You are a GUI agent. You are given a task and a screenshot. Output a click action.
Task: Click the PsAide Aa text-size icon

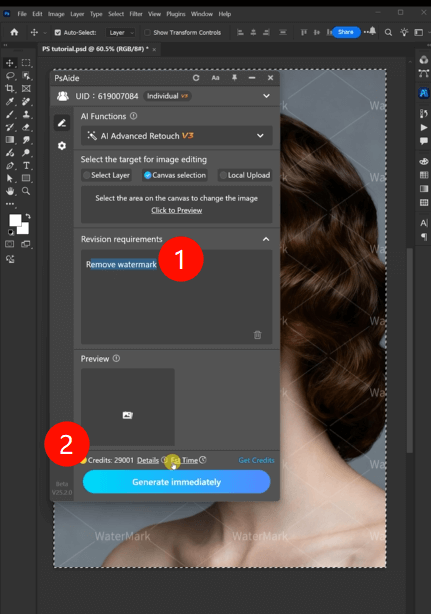[215, 78]
